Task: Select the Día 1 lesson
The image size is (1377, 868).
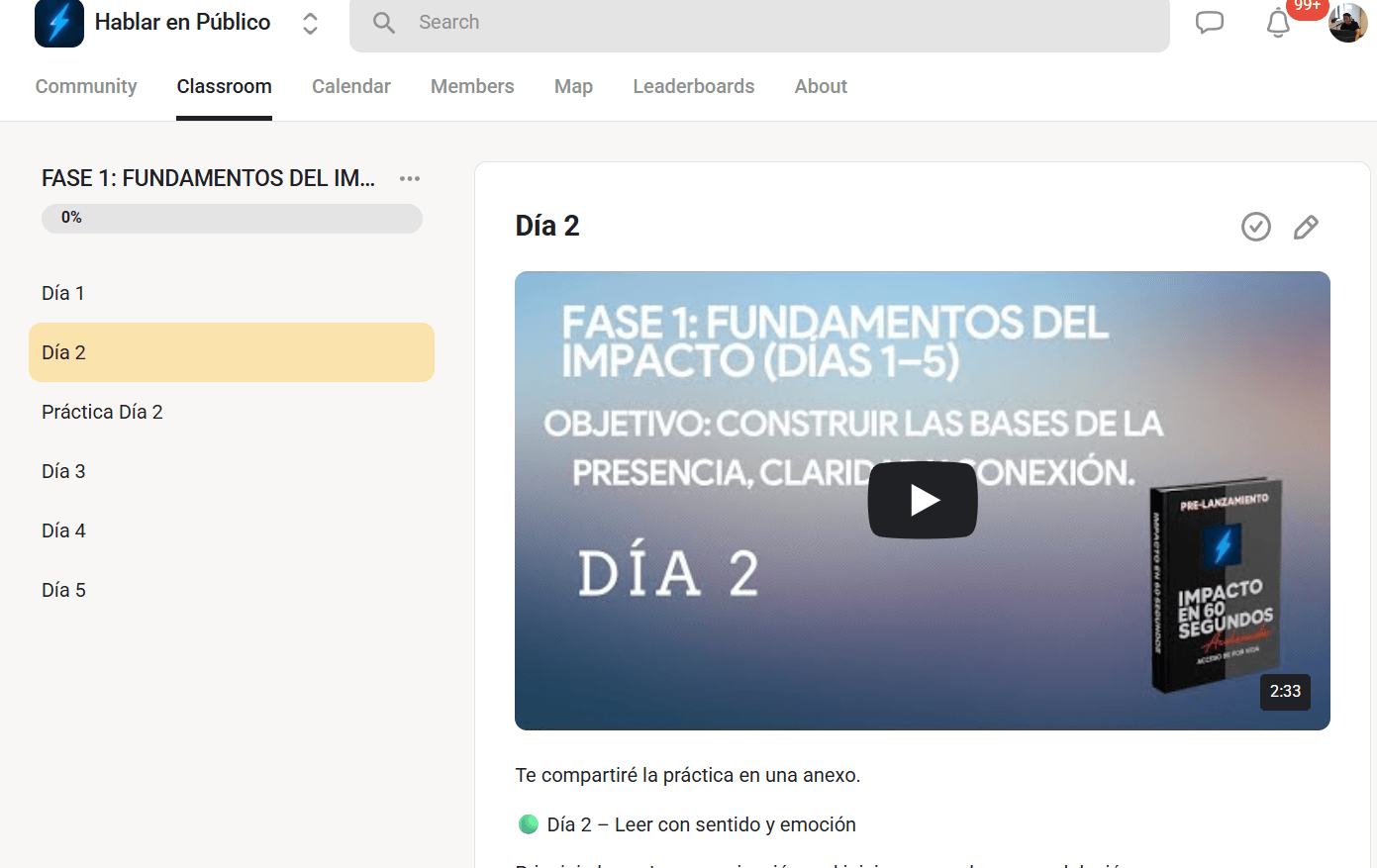Action: (63, 293)
